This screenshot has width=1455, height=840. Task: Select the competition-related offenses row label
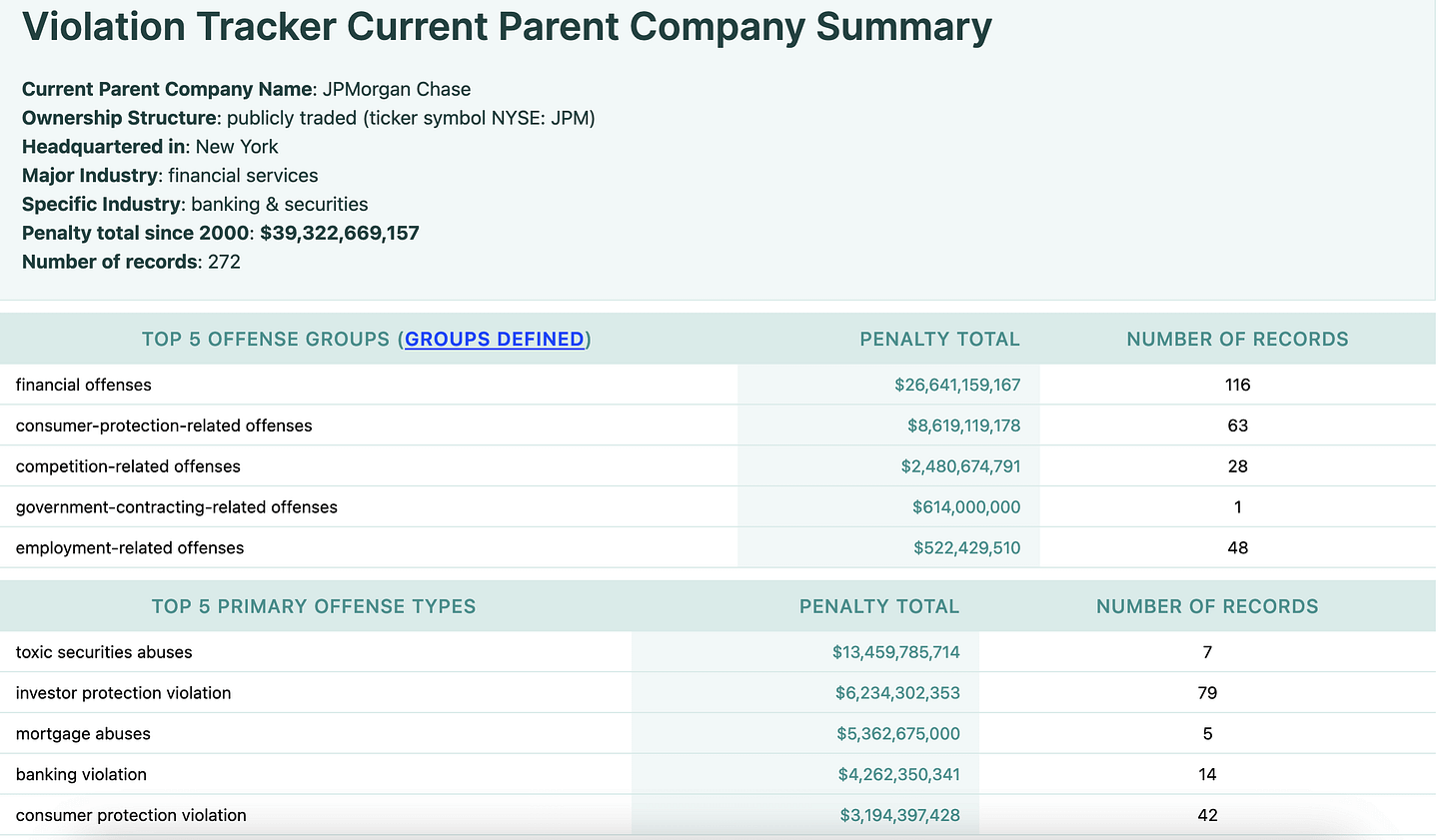(x=128, y=466)
